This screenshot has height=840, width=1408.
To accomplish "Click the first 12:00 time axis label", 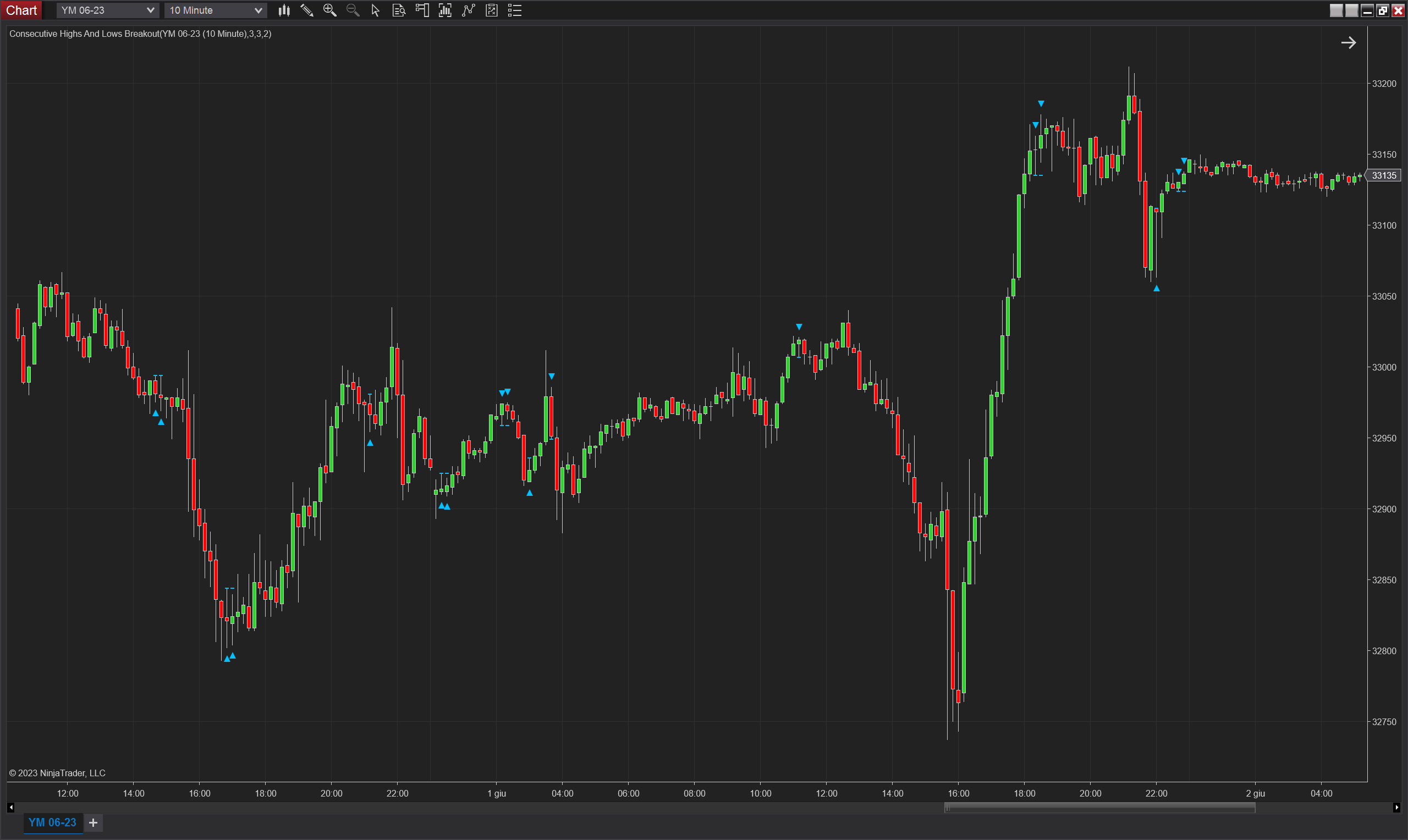I will coord(67,793).
